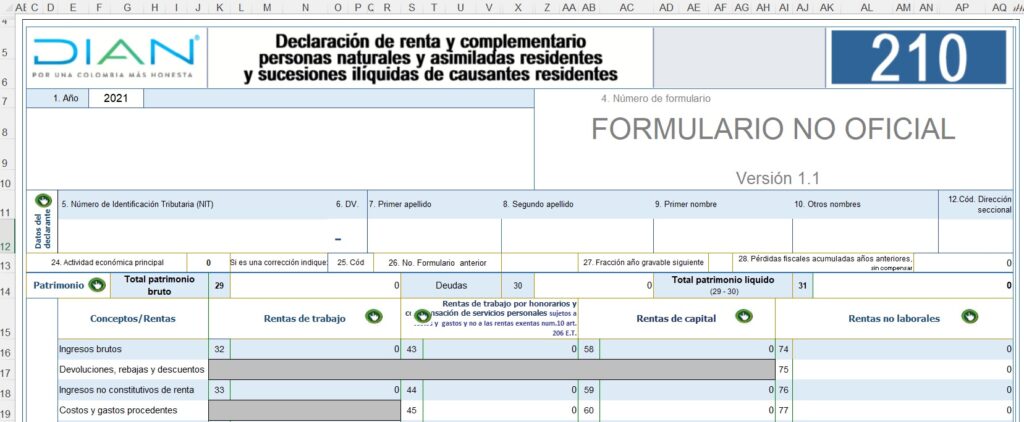Click Ingresos brutos cell 32 under Rentas de trabajo
The image size is (1024, 422).
point(315,349)
